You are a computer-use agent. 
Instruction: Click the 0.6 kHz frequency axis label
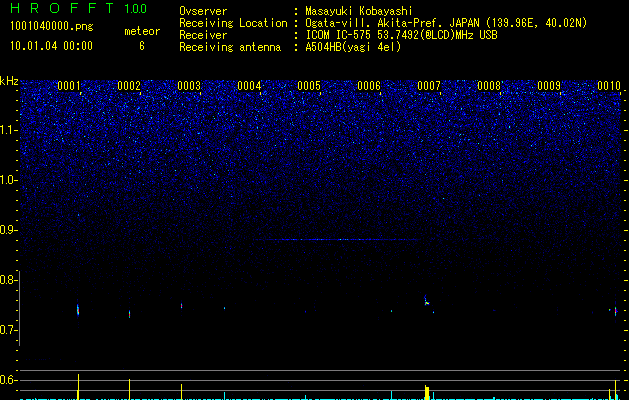pyautogui.click(x=8, y=380)
